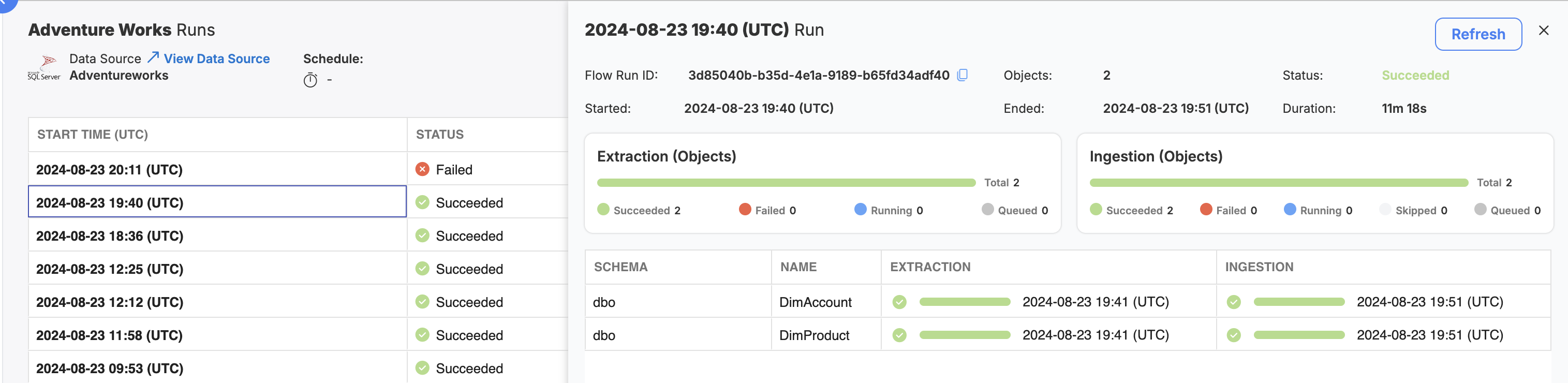Click the blue Running dot in Ingestion legend

tap(1290, 210)
